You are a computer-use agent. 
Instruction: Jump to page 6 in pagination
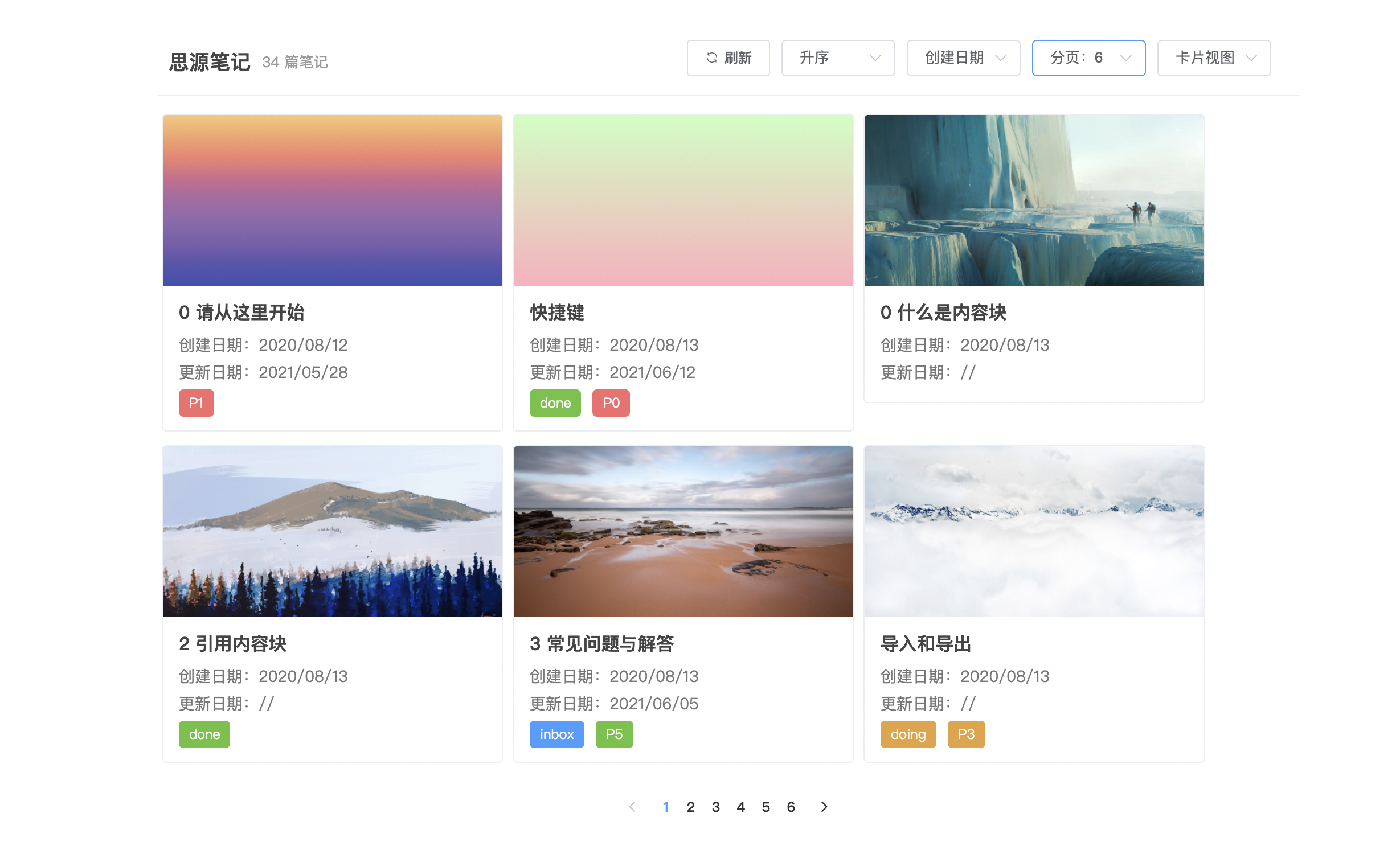(x=791, y=807)
